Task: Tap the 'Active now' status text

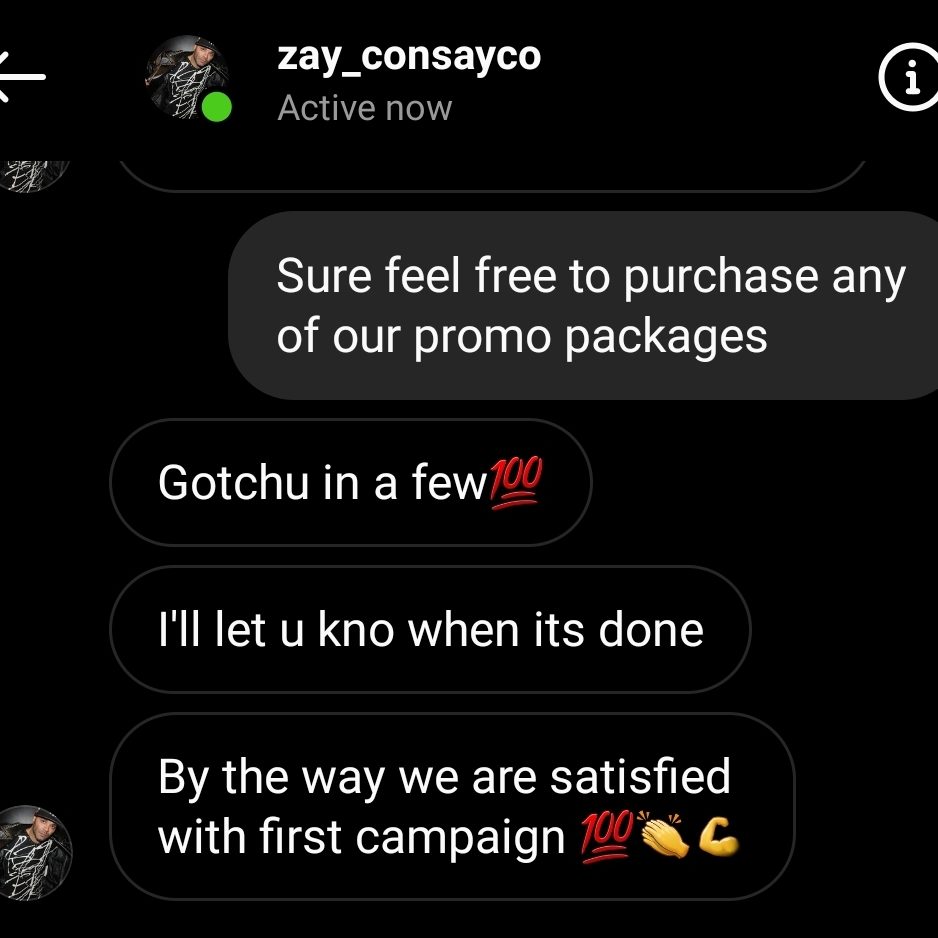Action: tap(365, 108)
